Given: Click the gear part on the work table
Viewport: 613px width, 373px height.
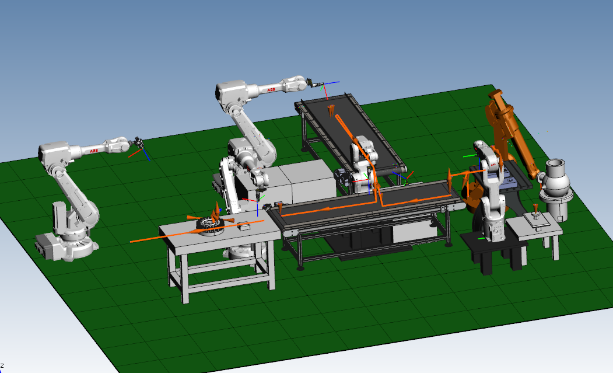Looking at the screenshot, I should tap(210, 225).
